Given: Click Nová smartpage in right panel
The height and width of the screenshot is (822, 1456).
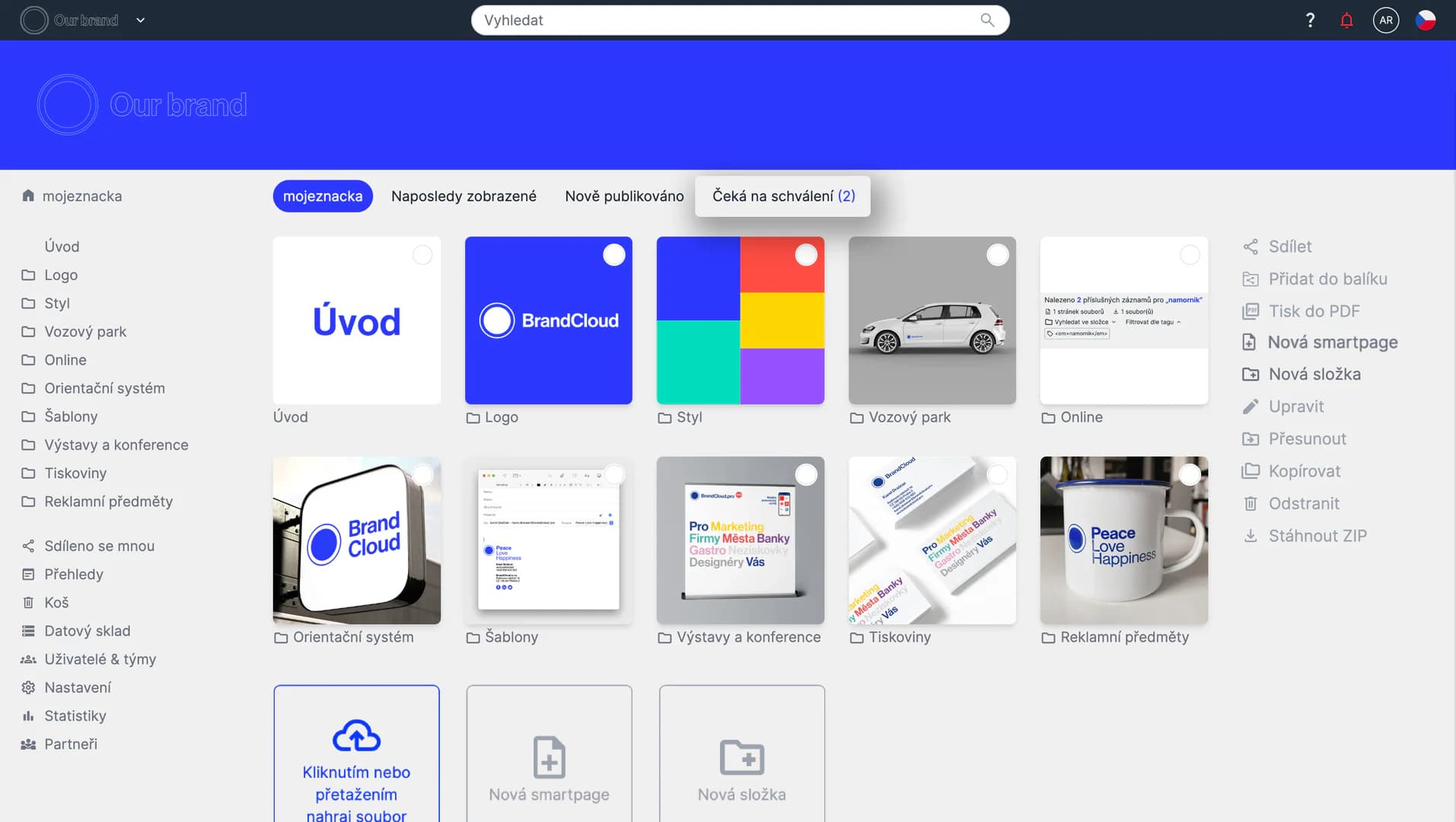Looking at the screenshot, I should 1332,342.
